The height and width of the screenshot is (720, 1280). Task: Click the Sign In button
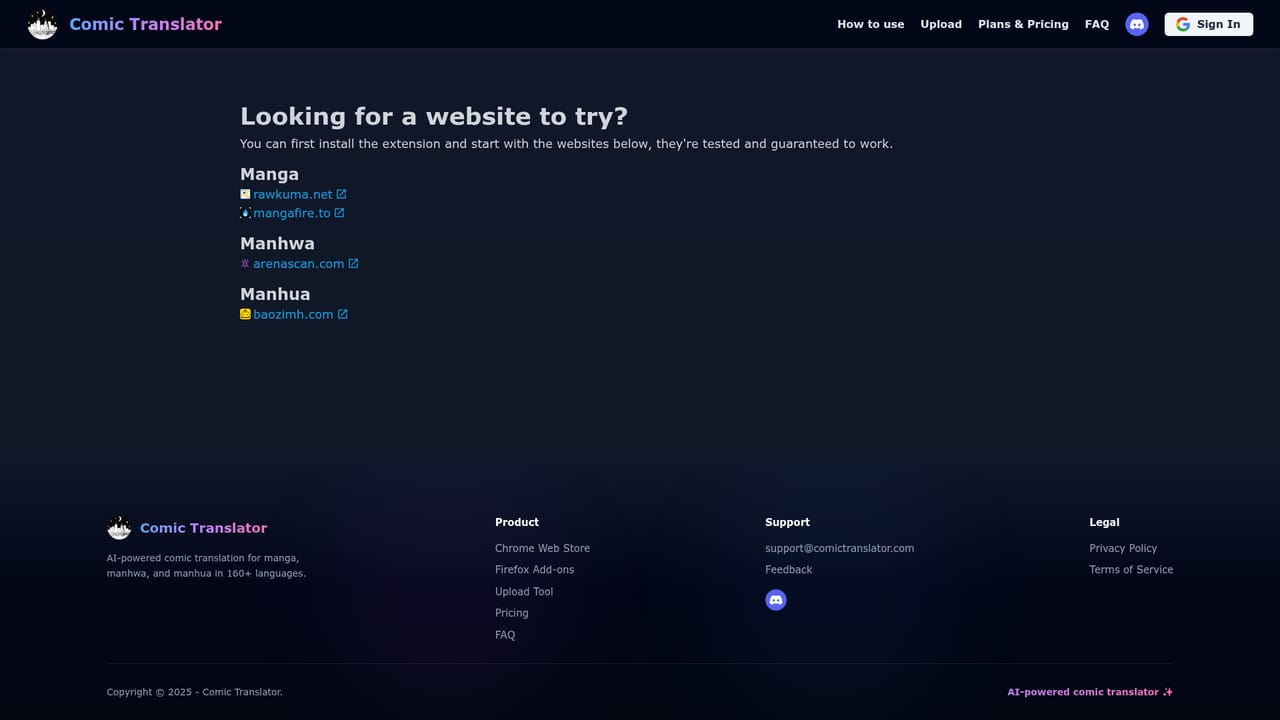[x=1209, y=24]
